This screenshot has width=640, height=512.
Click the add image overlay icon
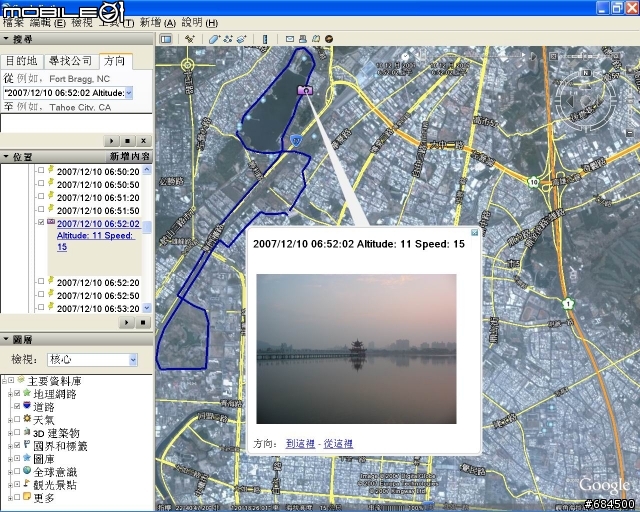[242, 39]
